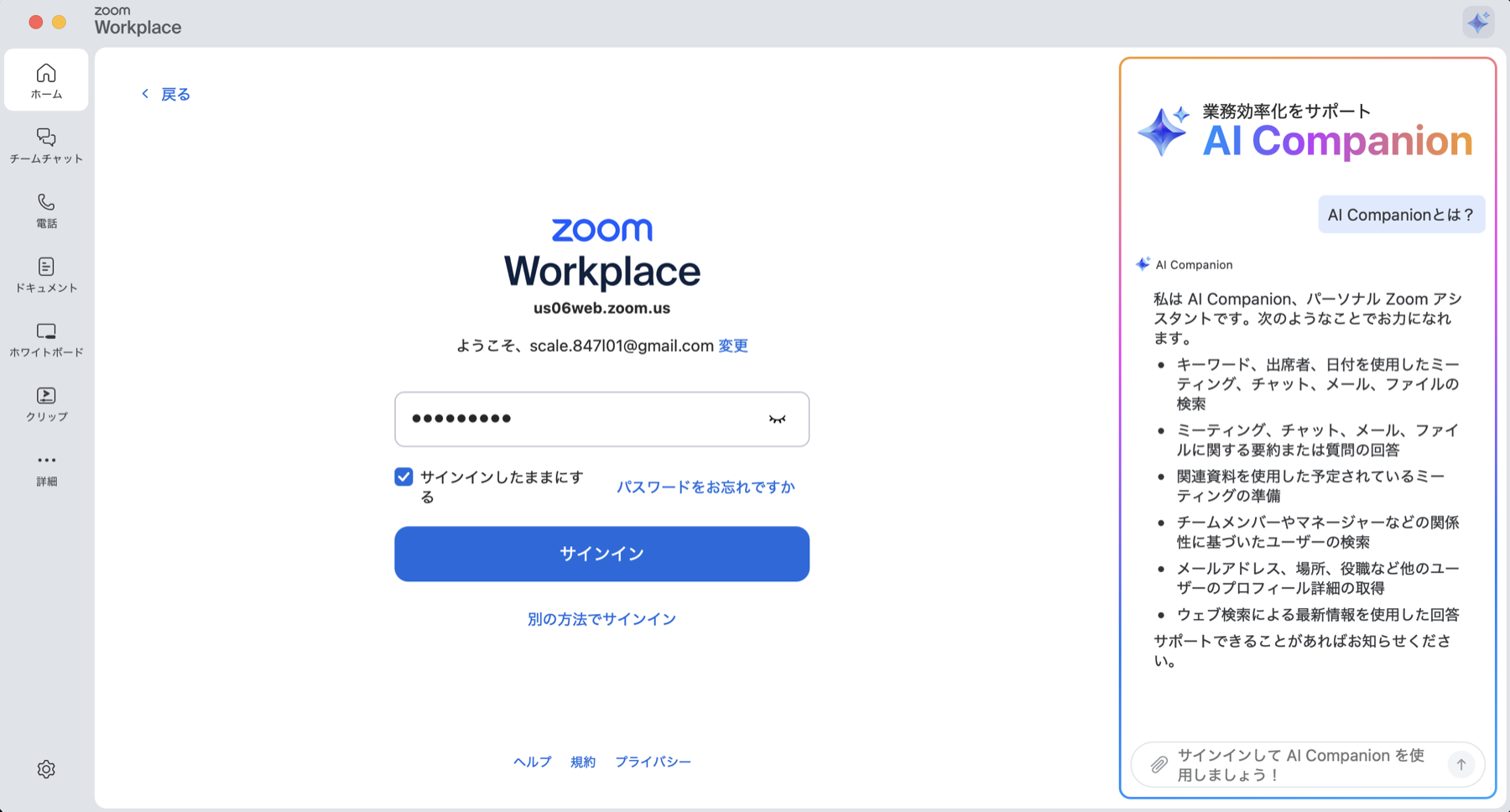Screen dimensions: 1510x812
Task: Click 変更 to change email
Action: coord(733,346)
